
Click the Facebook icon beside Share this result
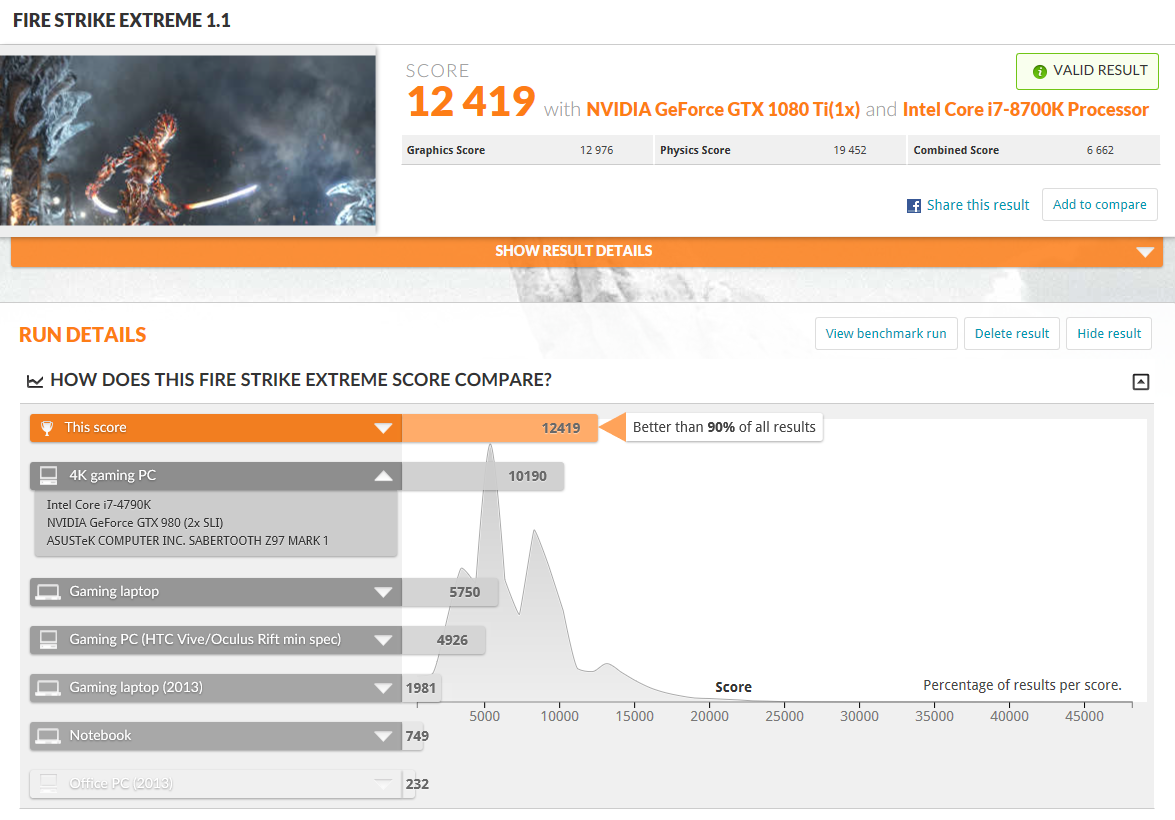click(x=913, y=205)
